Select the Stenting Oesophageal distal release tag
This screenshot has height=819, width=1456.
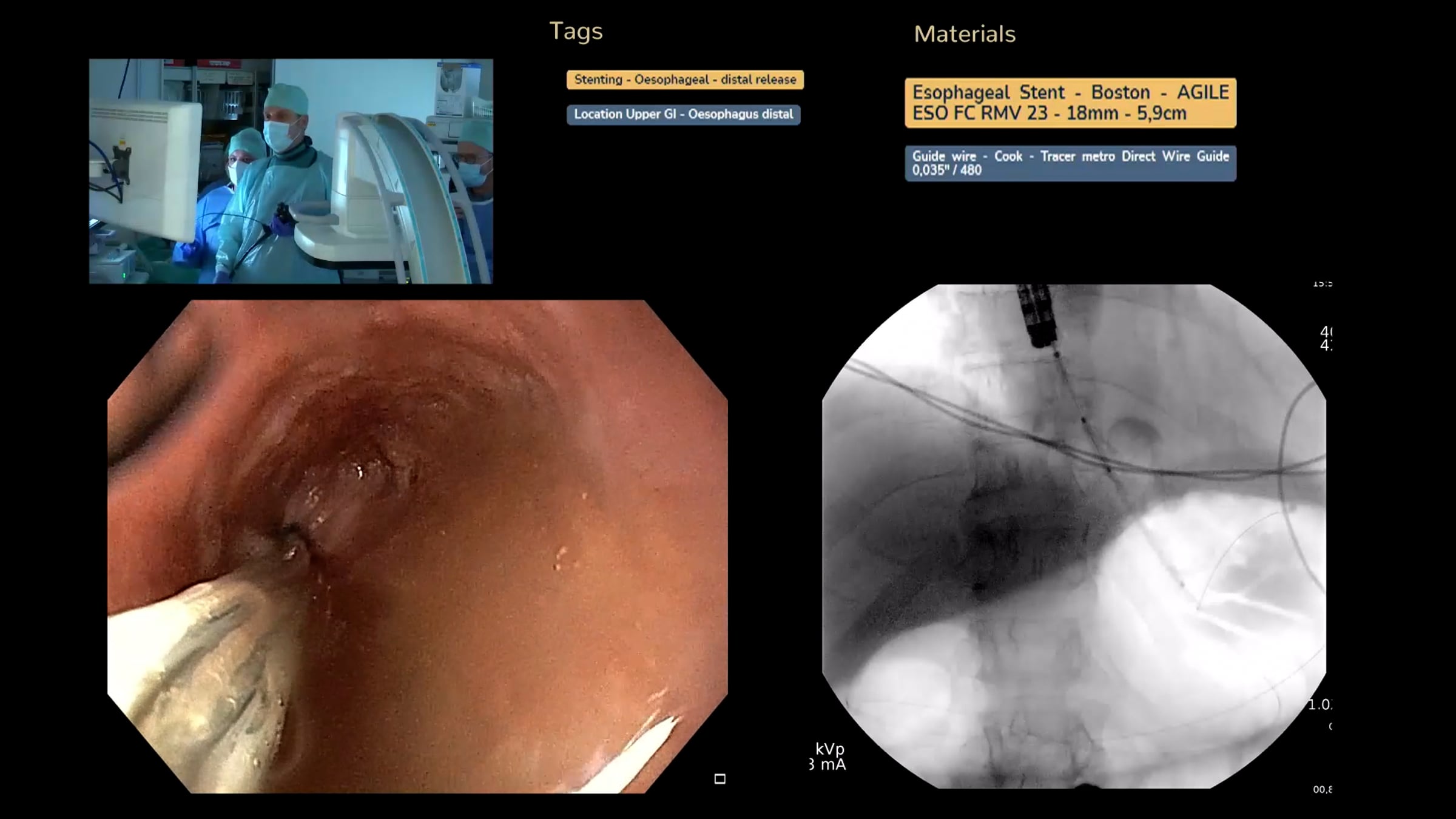pyautogui.click(x=685, y=79)
